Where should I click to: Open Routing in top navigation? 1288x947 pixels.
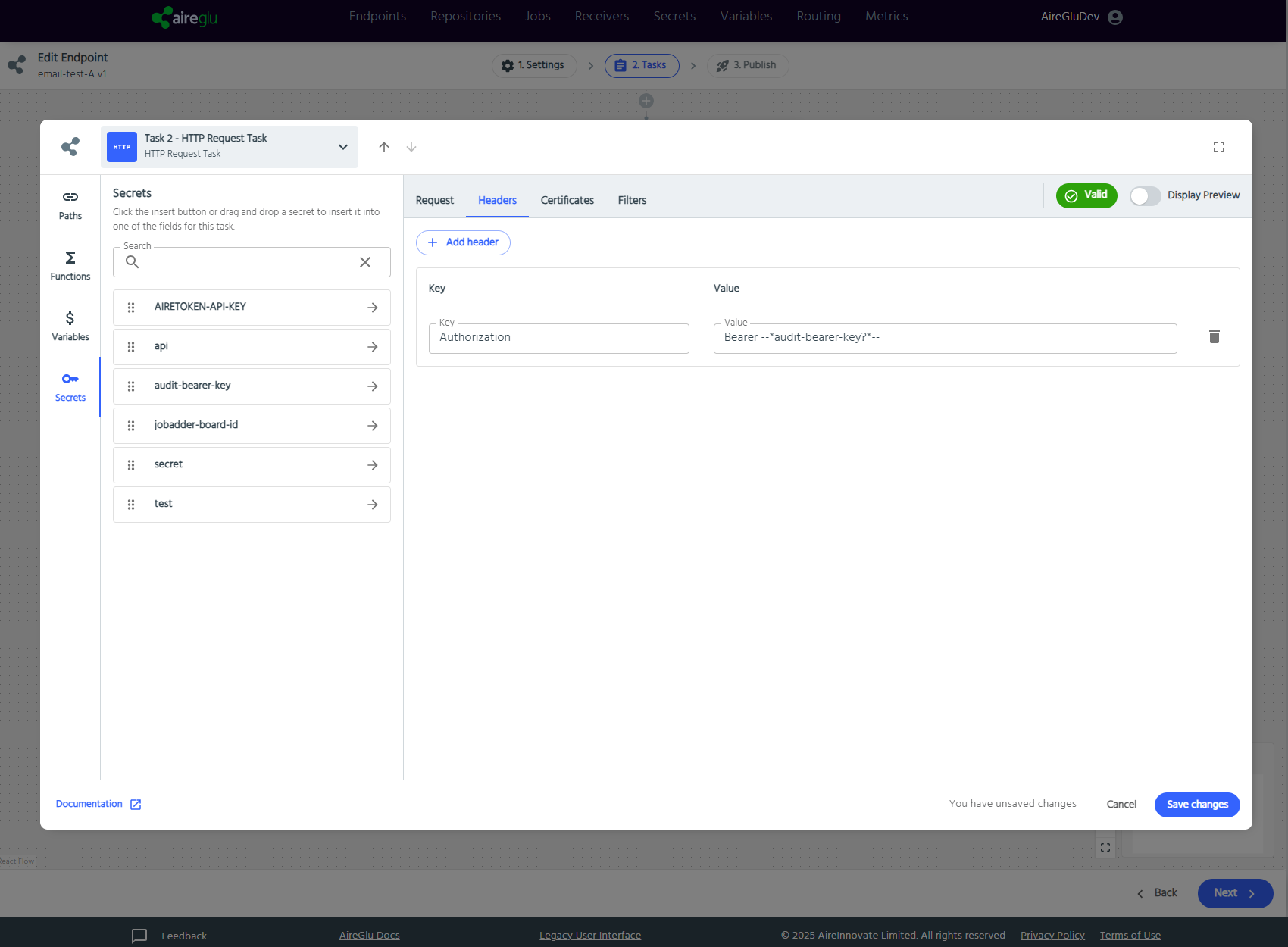click(x=819, y=17)
